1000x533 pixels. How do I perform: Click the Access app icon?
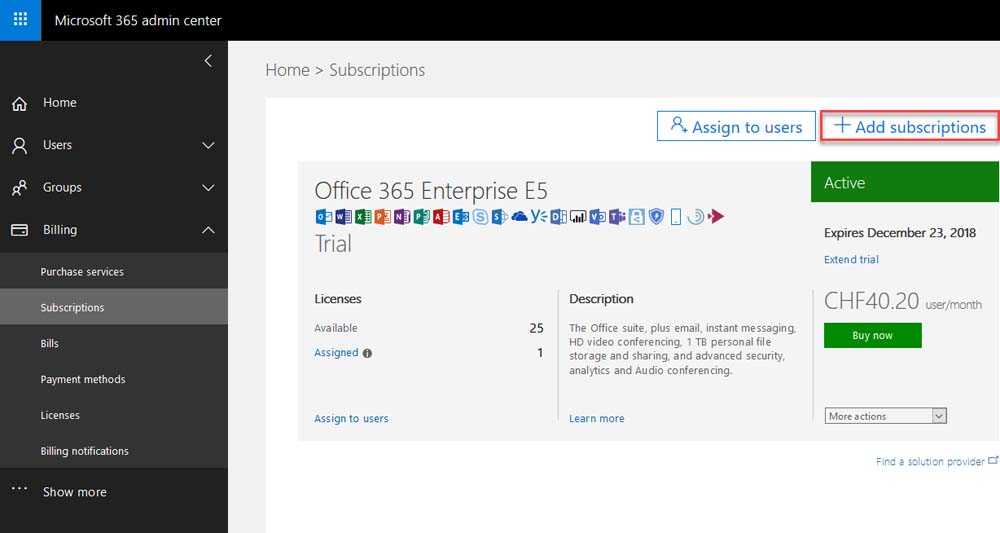pos(441,217)
